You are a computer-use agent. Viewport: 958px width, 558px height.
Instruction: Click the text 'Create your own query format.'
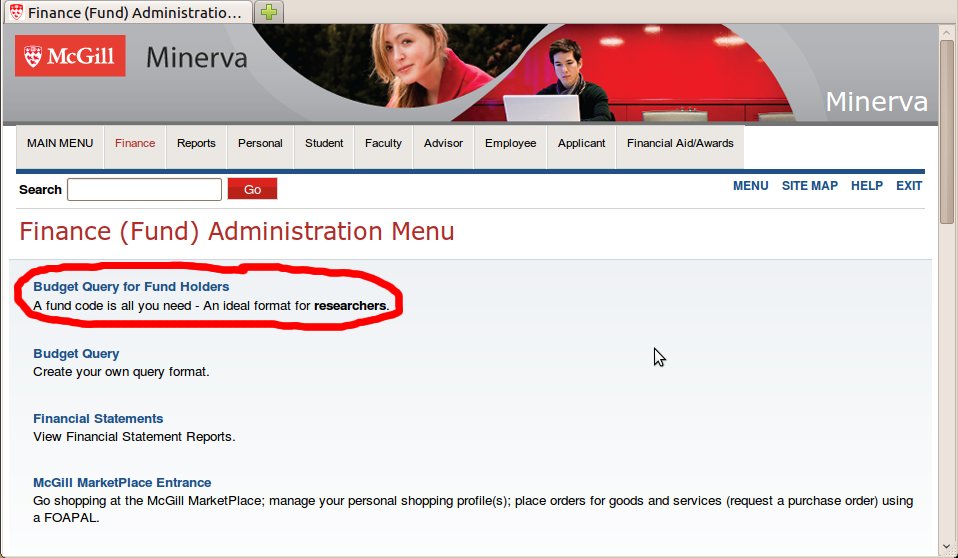point(121,372)
